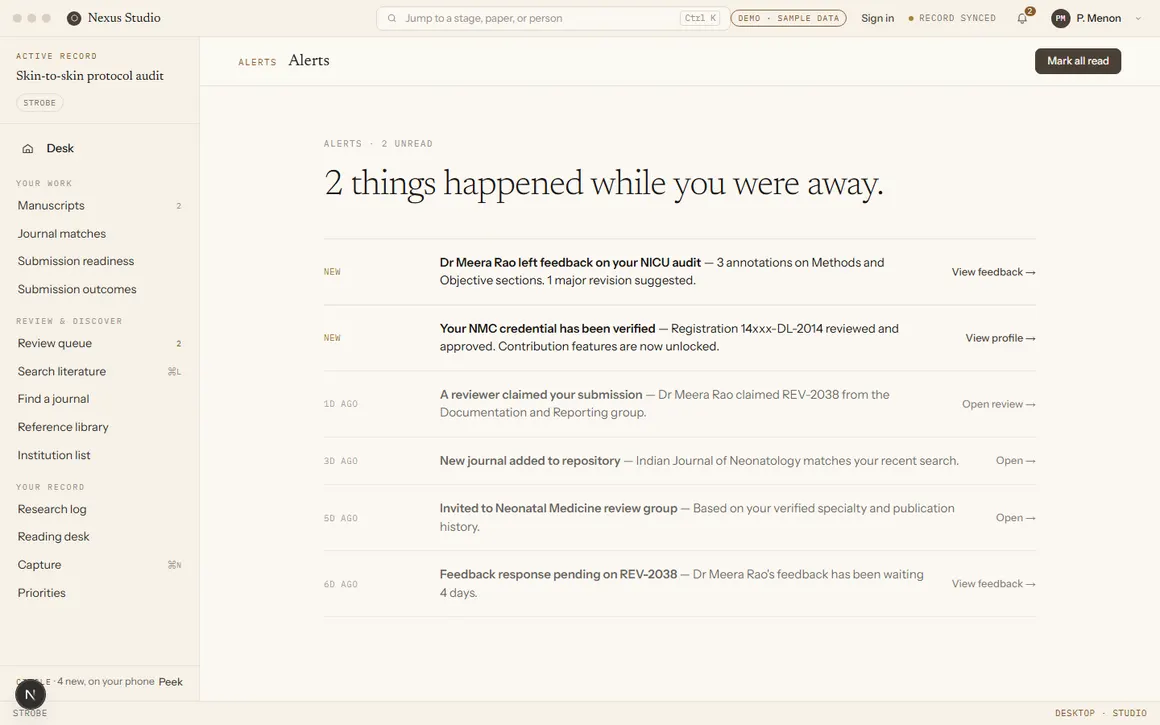1160x725 pixels.
Task: Open the notifications bell icon
Action: pos(1022,18)
